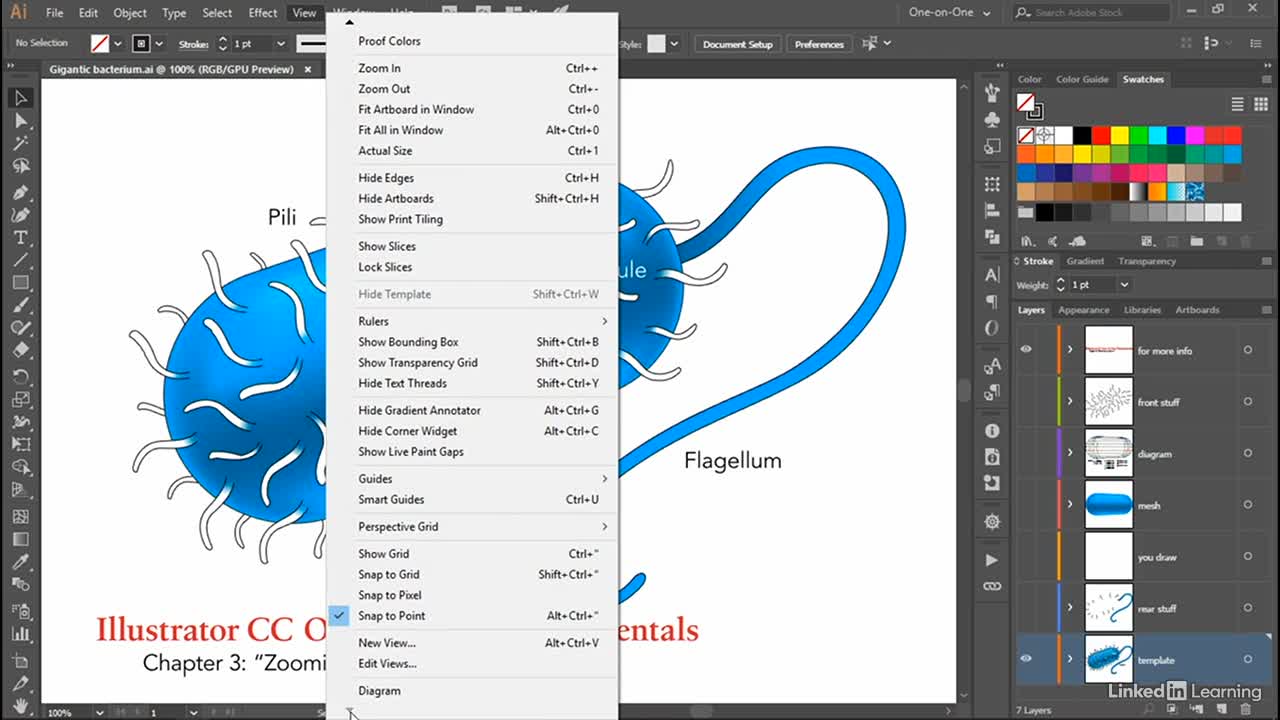This screenshot has height=720, width=1280.
Task: Select the Lasso tool
Action: pos(20,167)
